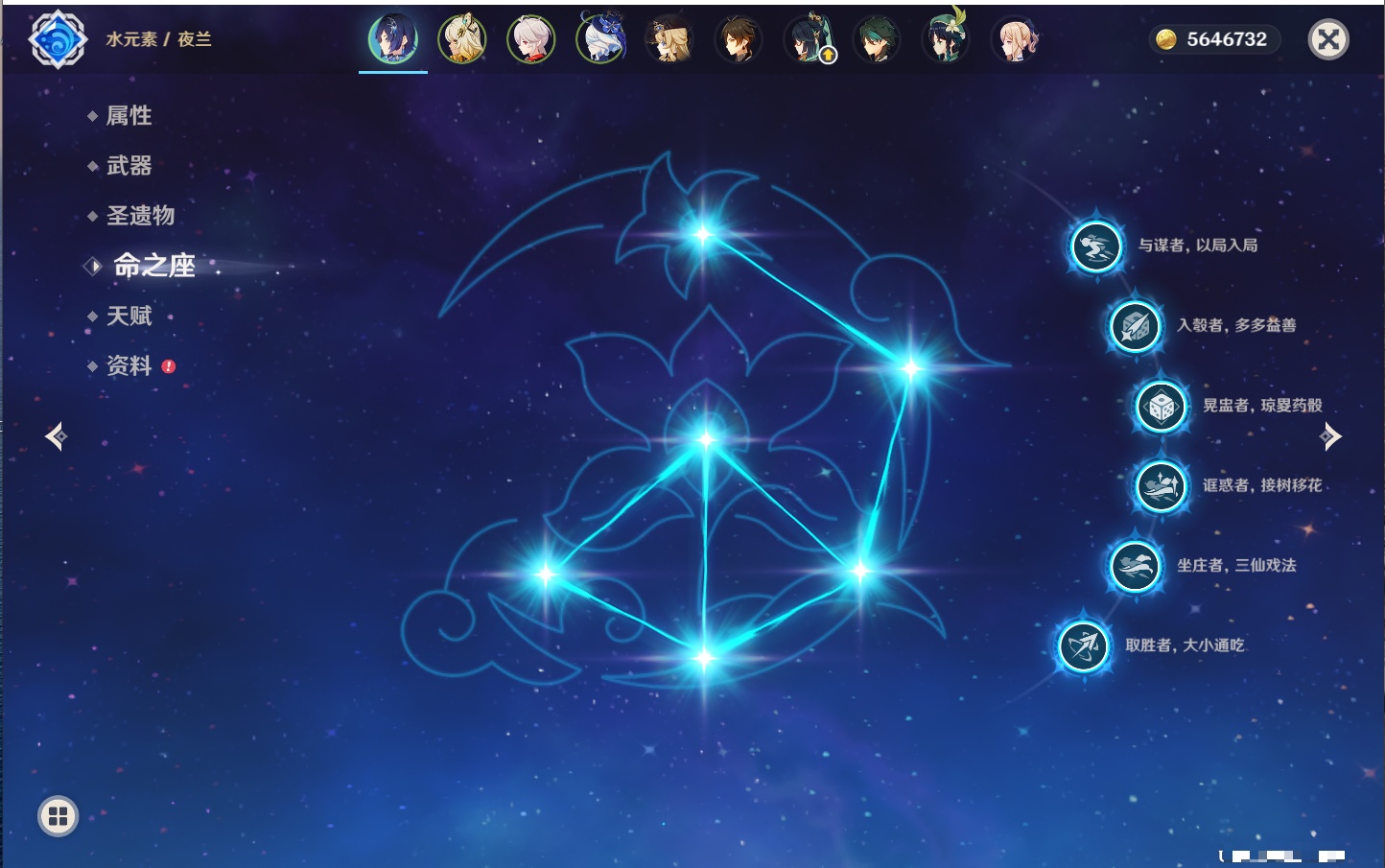This screenshot has height=868, width=1385.
Task: Click the Hydro element emblem icon
Action: [x=59, y=39]
